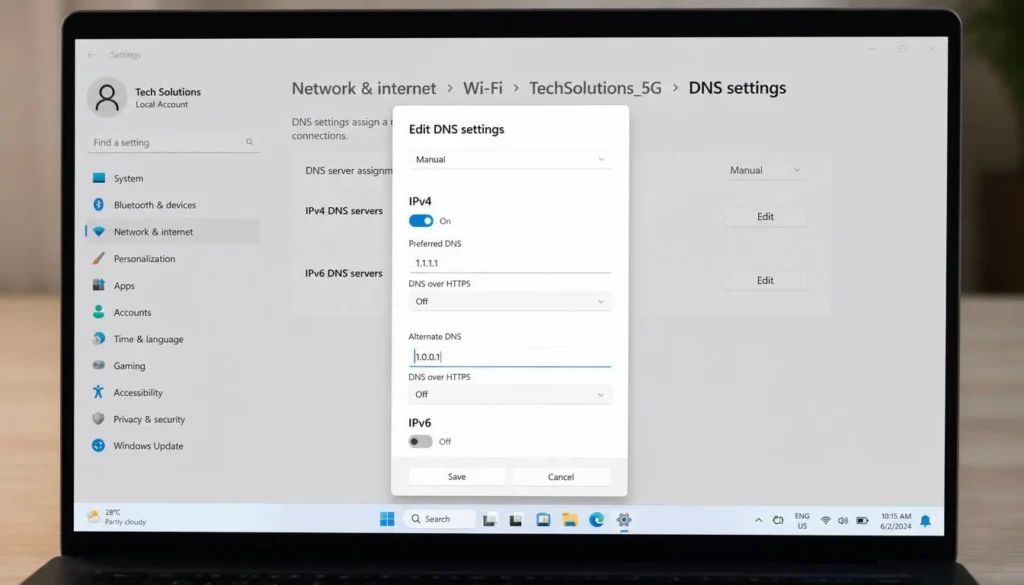Click the Find a setting search box
The height and width of the screenshot is (585, 1024).
pyautogui.click(x=173, y=142)
